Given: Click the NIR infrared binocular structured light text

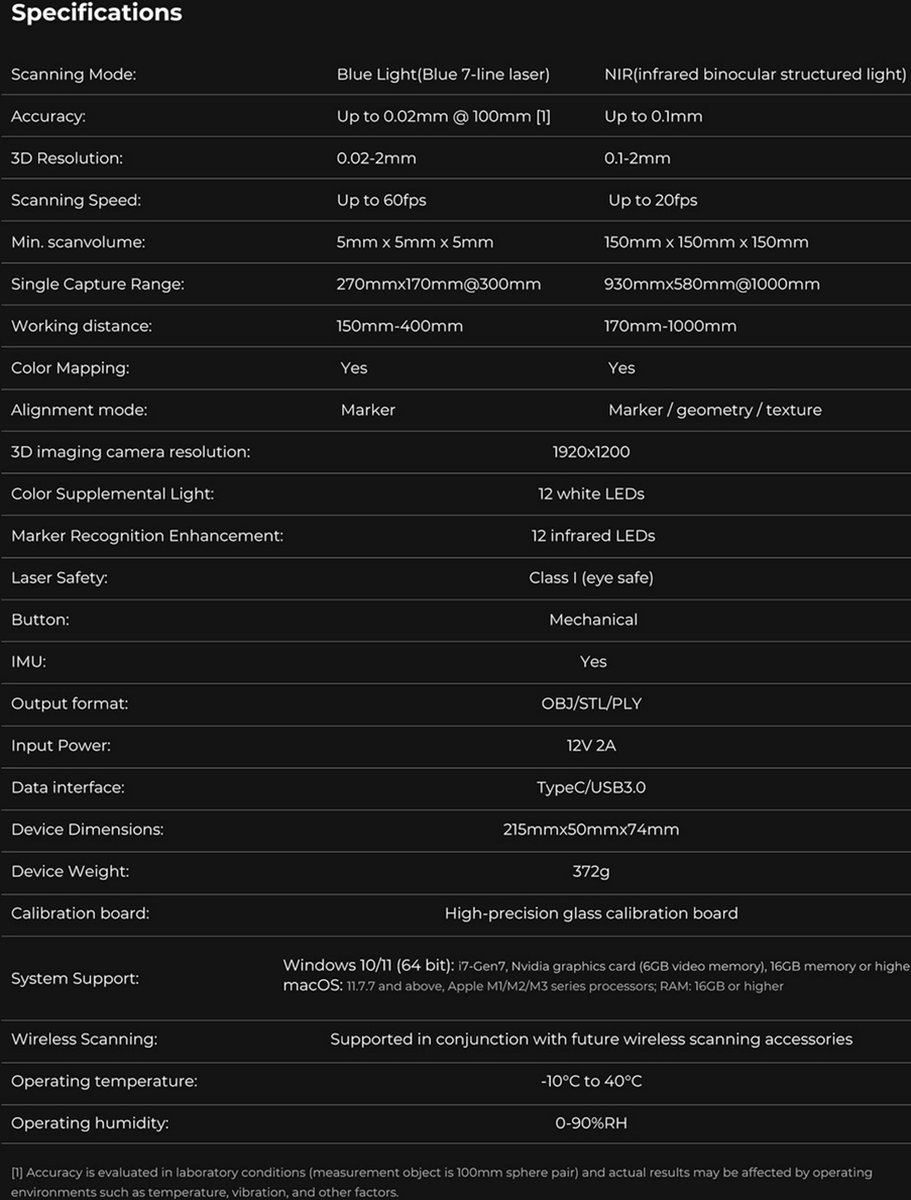Looking at the screenshot, I should 755,75.
